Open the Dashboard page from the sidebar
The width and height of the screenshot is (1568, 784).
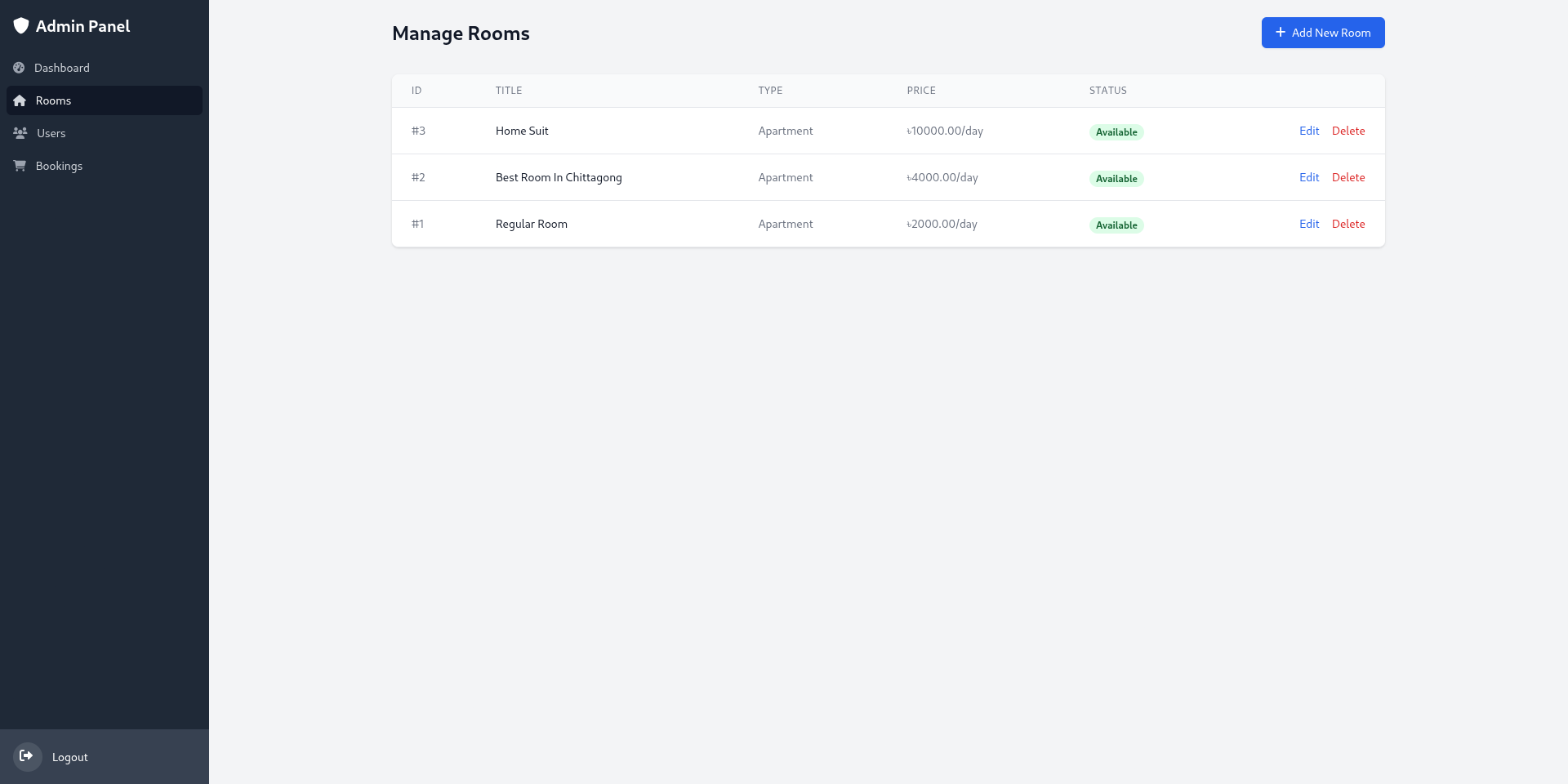coord(61,68)
